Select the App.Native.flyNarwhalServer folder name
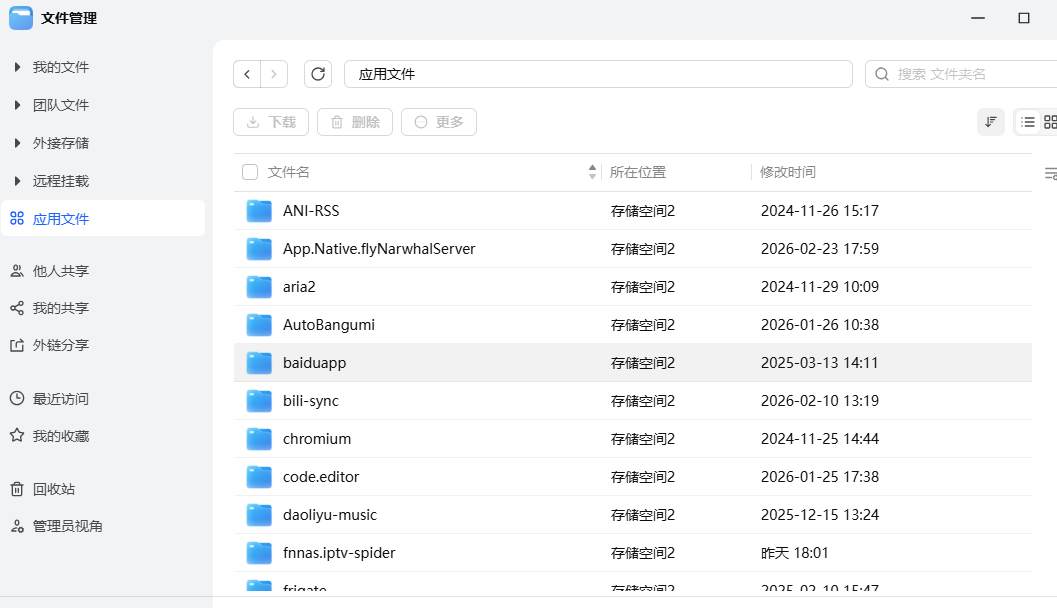This screenshot has height=608, width=1057. (x=379, y=249)
